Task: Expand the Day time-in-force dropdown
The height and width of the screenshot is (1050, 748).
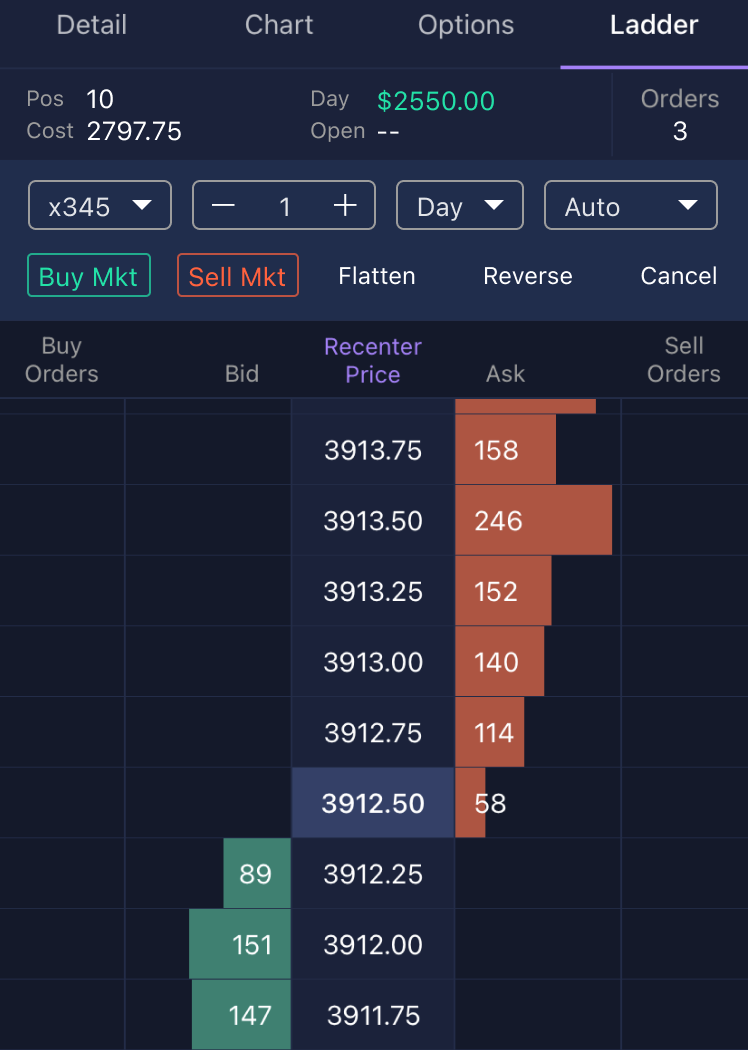Action: point(460,206)
